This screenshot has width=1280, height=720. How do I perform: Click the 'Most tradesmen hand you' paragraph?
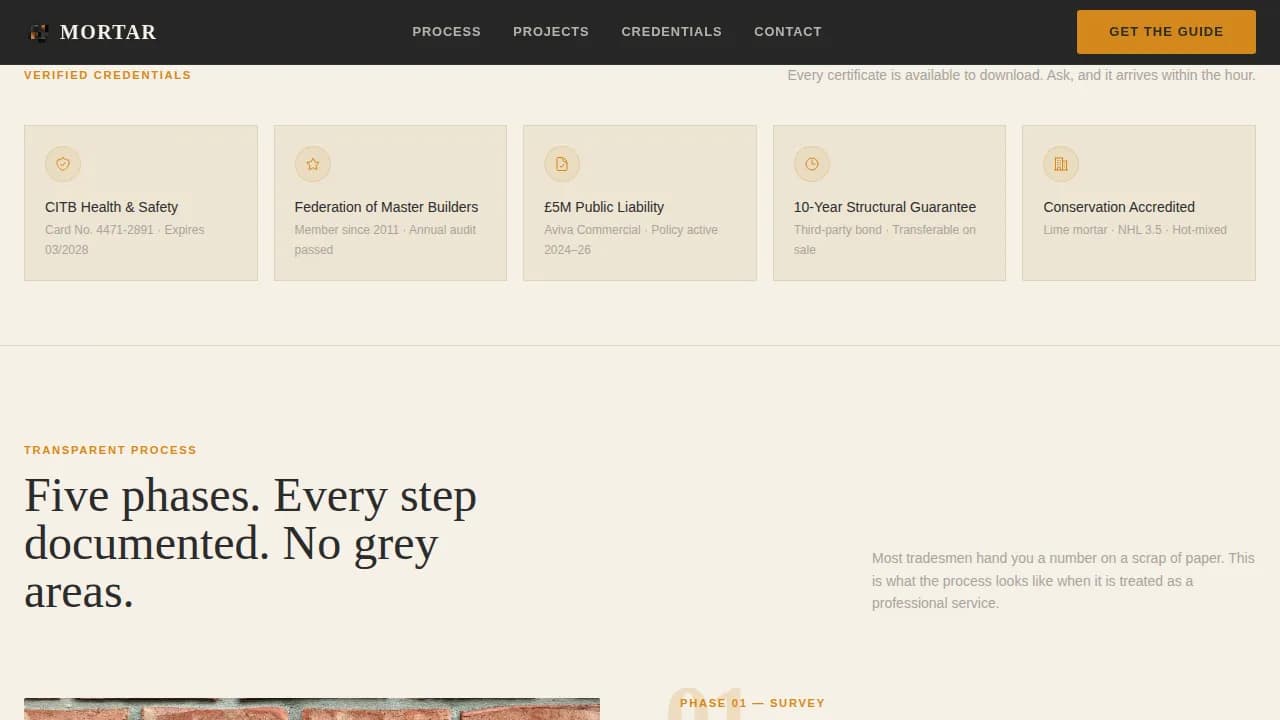click(1064, 581)
